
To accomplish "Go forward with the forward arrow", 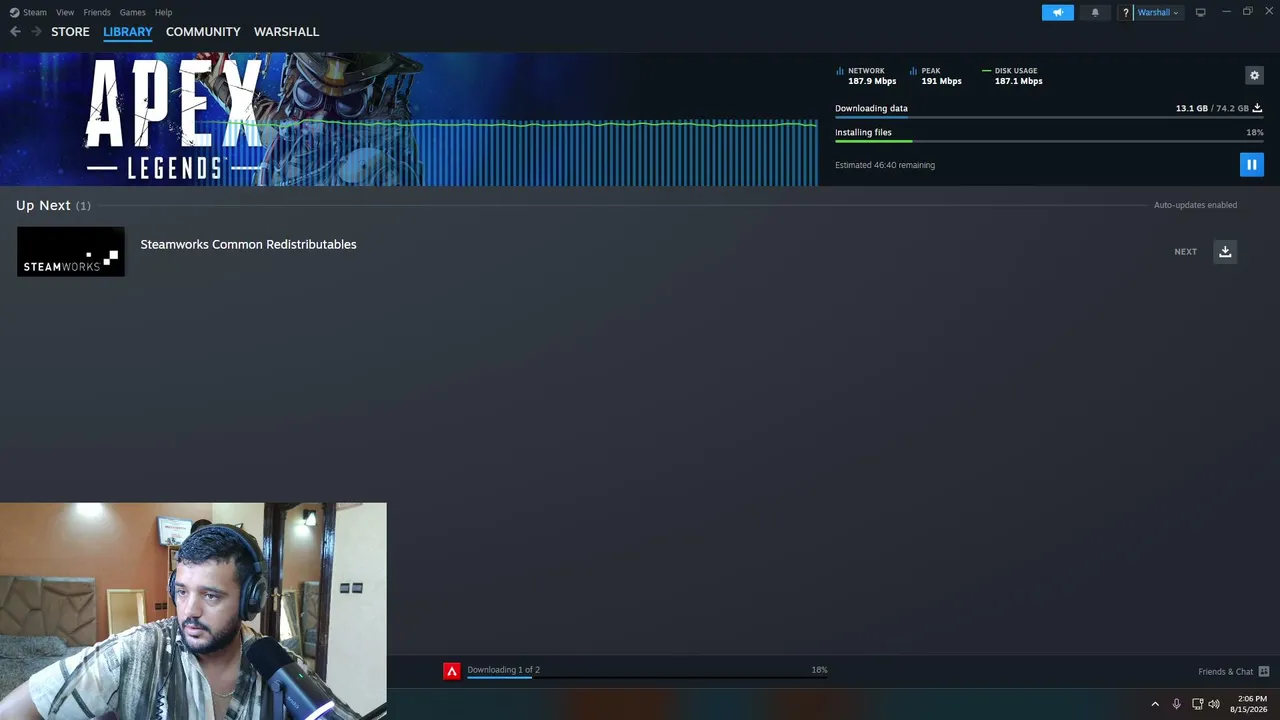I will point(36,32).
